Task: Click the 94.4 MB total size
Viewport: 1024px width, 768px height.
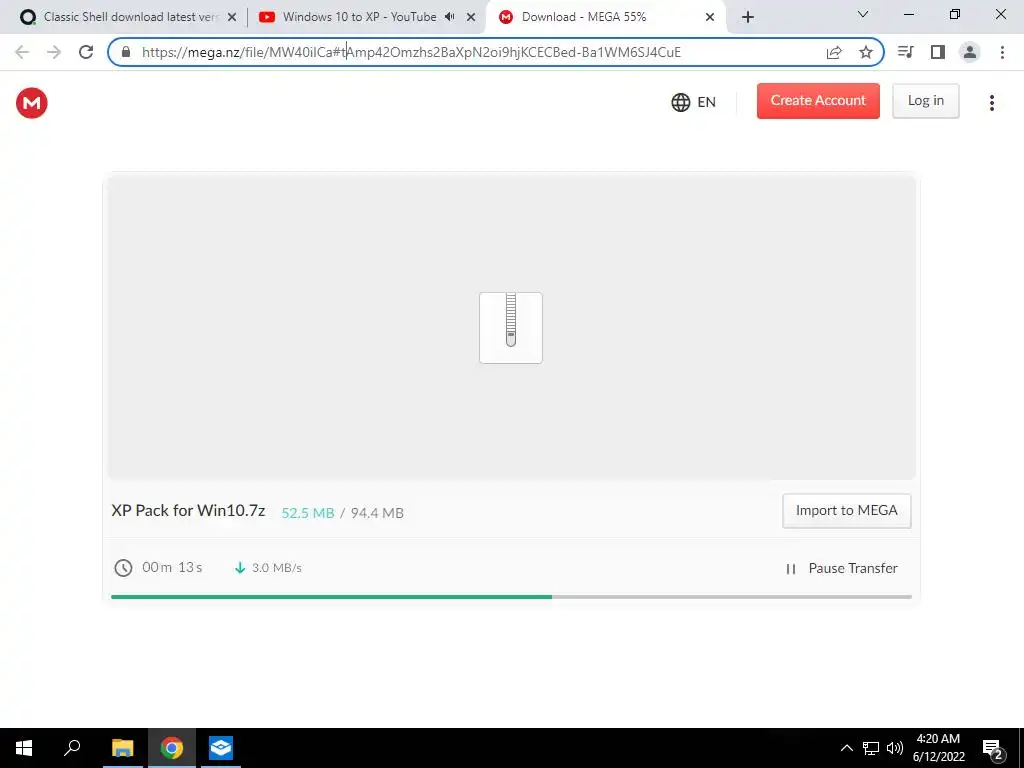Action: click(377, 513)
